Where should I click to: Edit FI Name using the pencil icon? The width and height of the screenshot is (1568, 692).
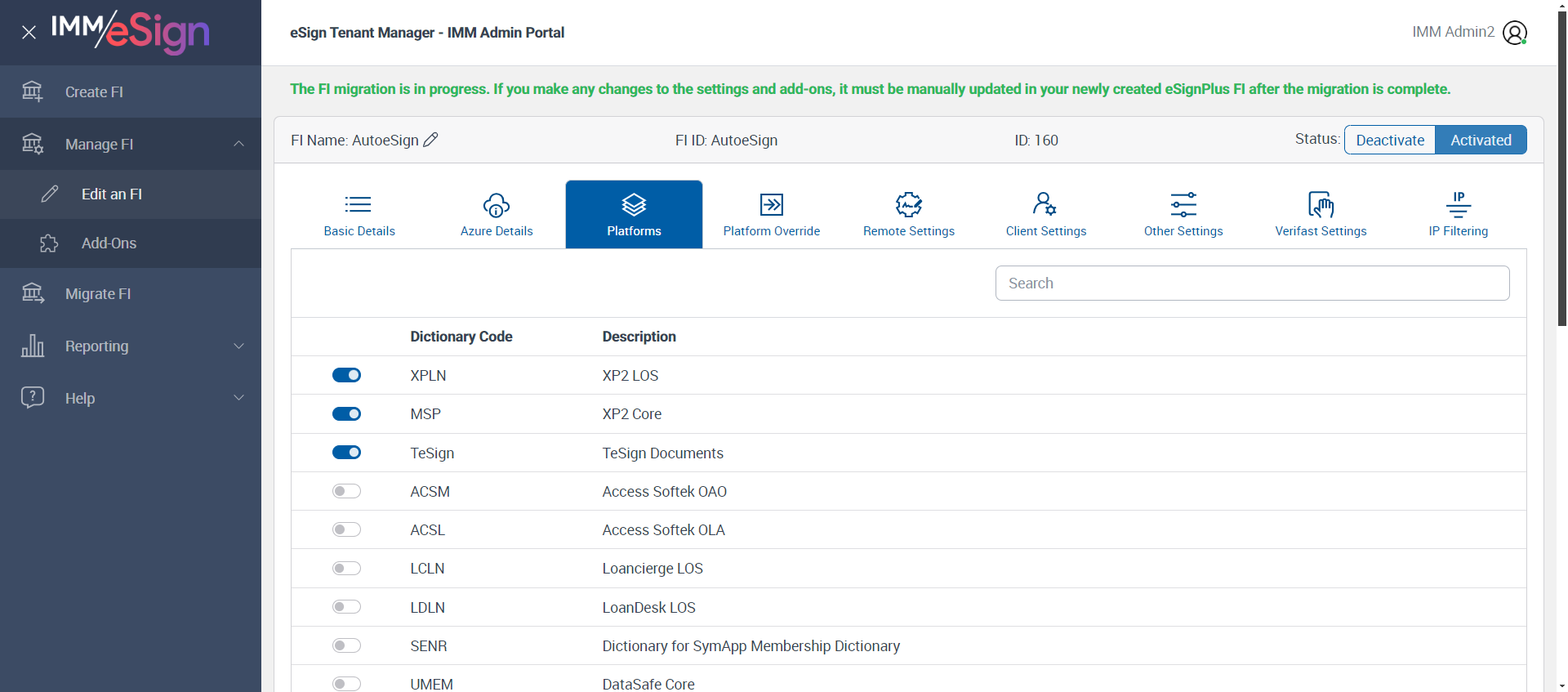[430, 140]
